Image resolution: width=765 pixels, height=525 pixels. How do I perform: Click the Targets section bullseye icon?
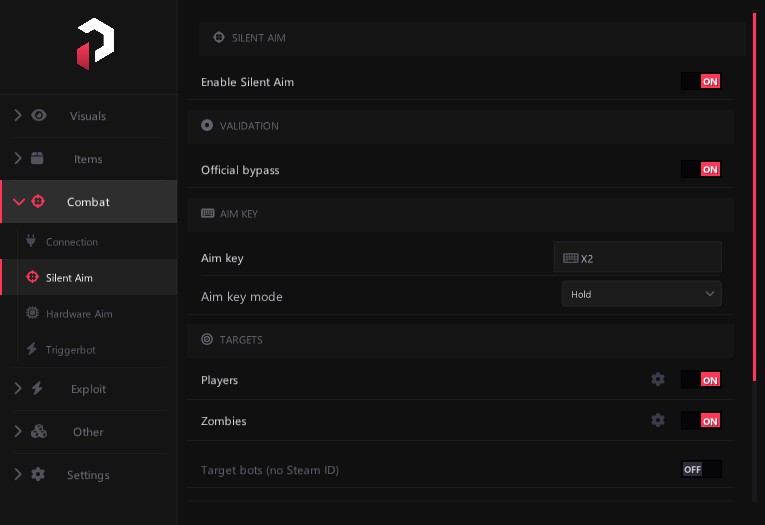(x=207, y=339)
